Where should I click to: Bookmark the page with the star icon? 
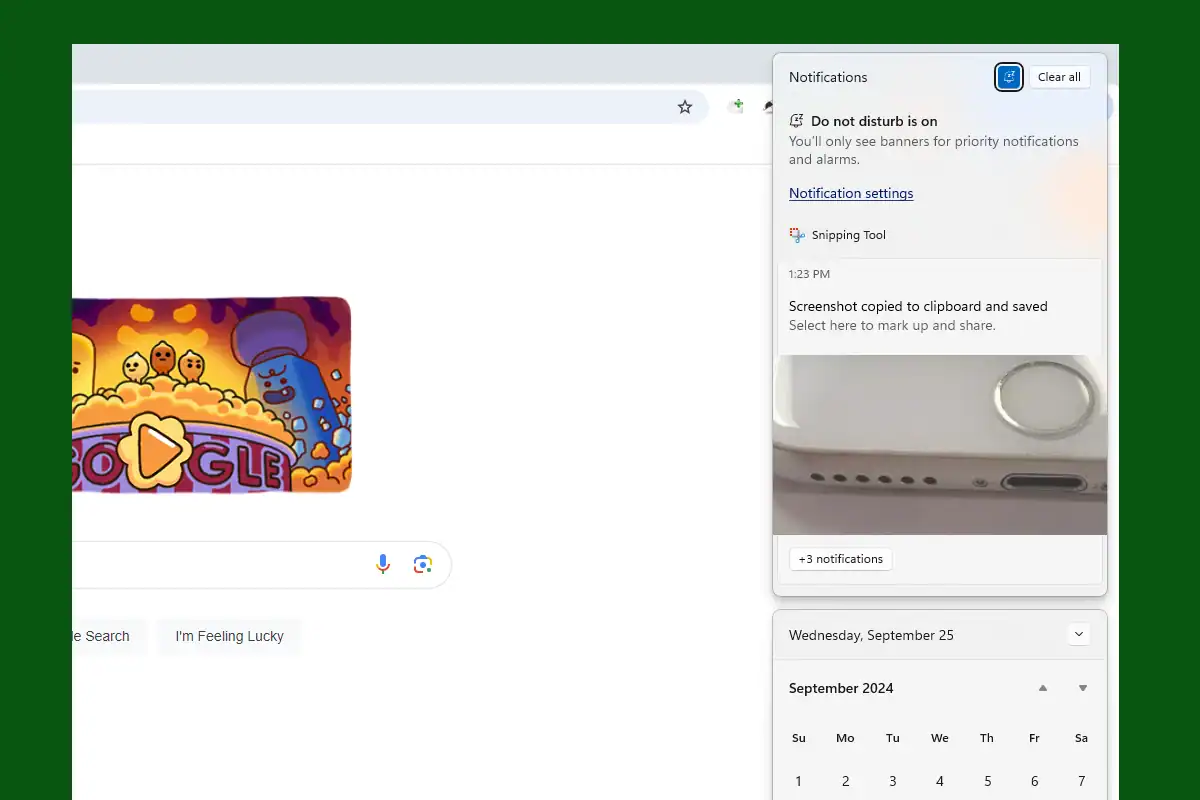coord(685,106)
